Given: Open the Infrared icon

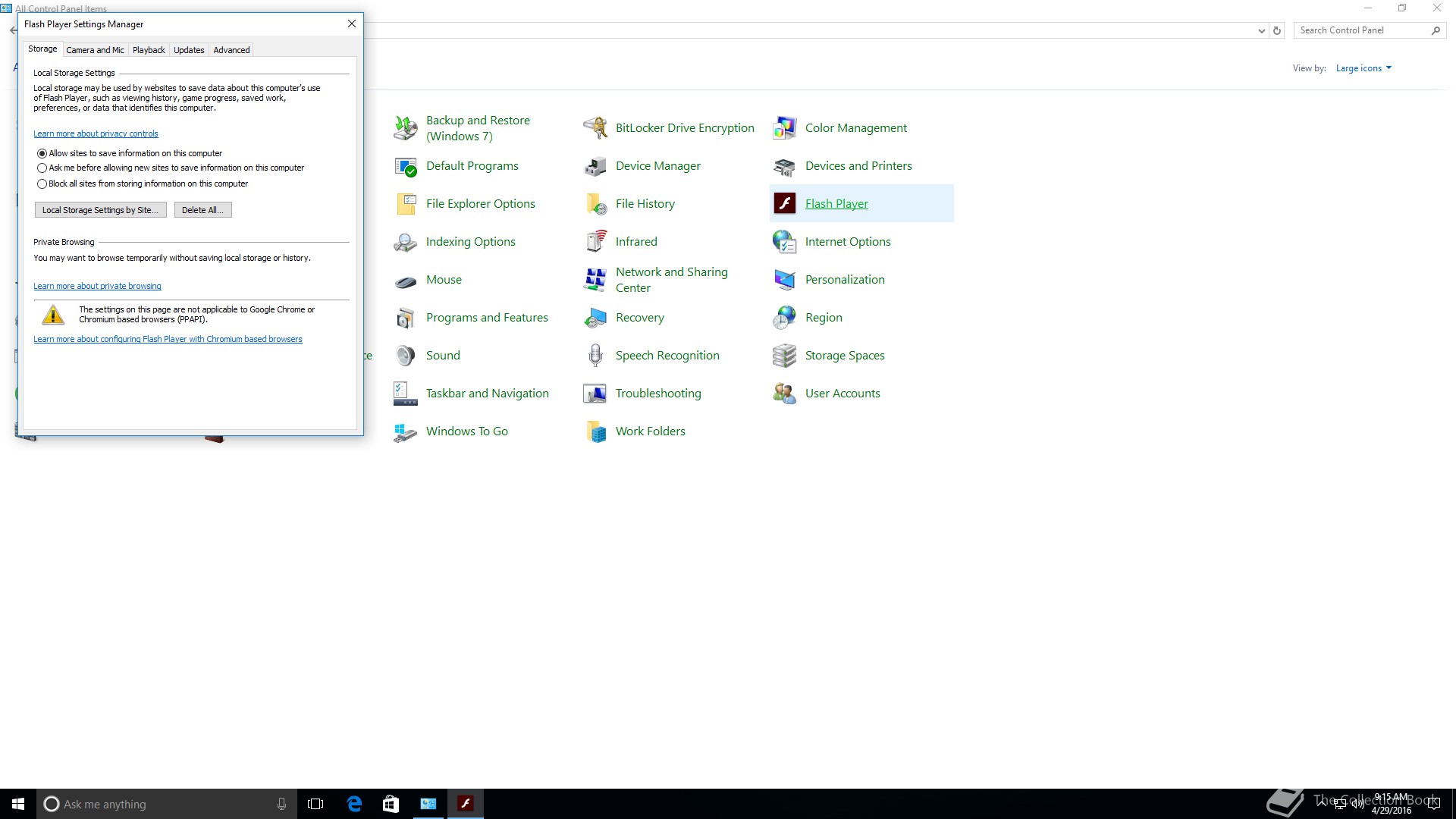Looking at the screenshot, I should point(595,242).
